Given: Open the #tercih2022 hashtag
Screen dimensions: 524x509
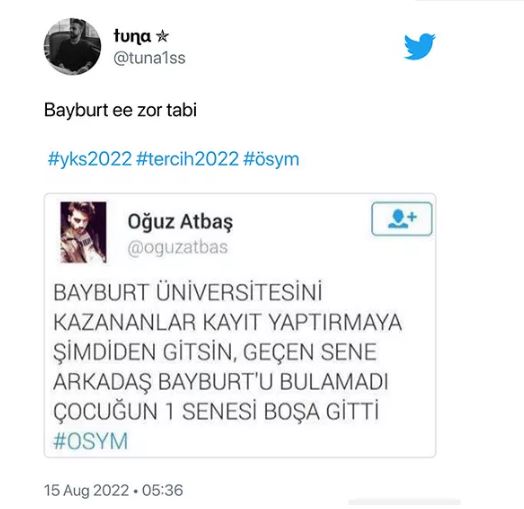Looking at the screenshot, I should tap(187, 159).
